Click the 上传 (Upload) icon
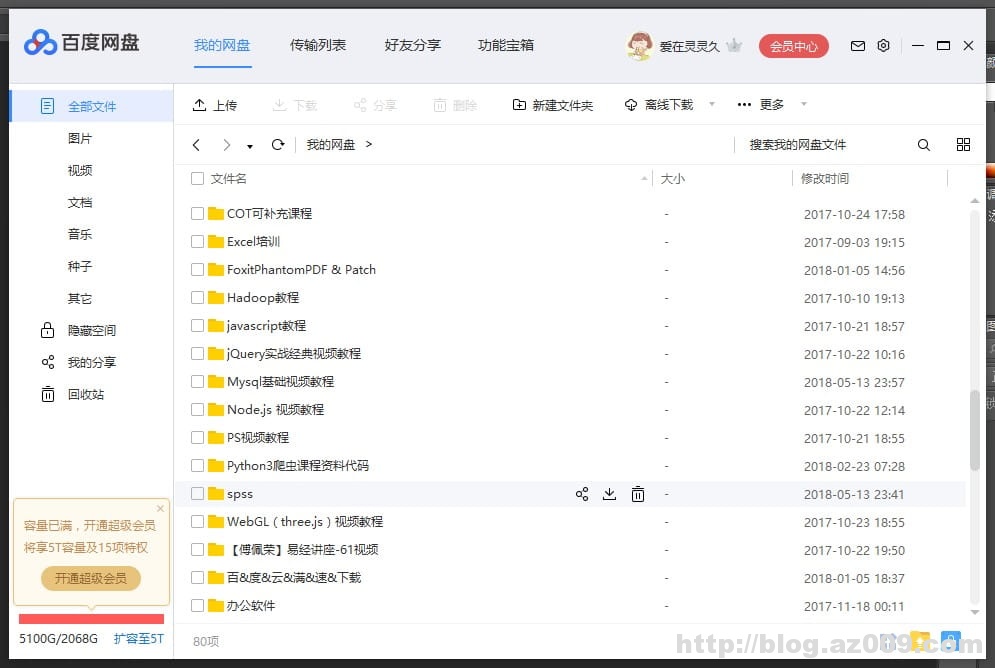Viewport: 995px width, 668px height. tap(201, 104)
